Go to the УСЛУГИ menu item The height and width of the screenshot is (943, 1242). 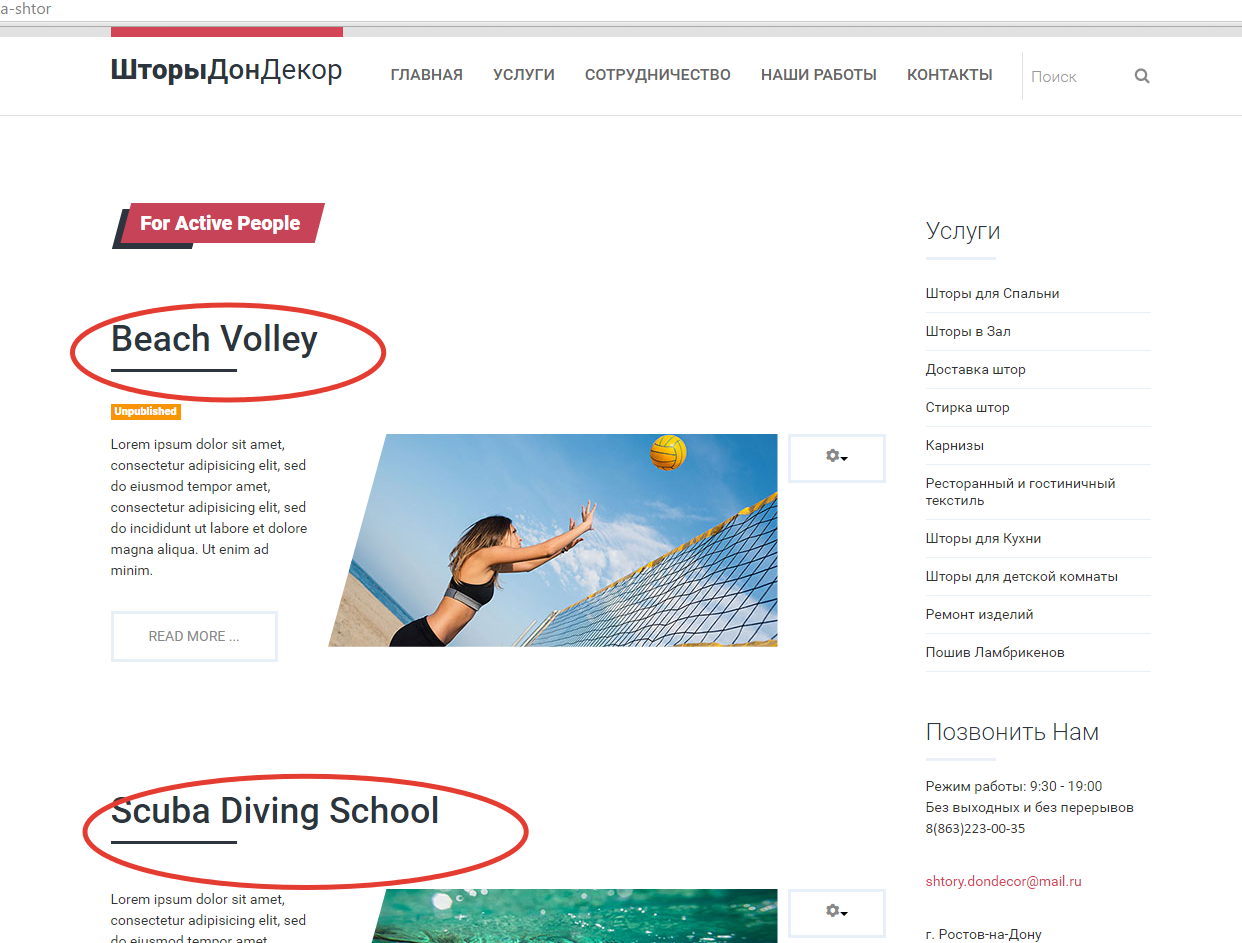(x=523, y=75)
